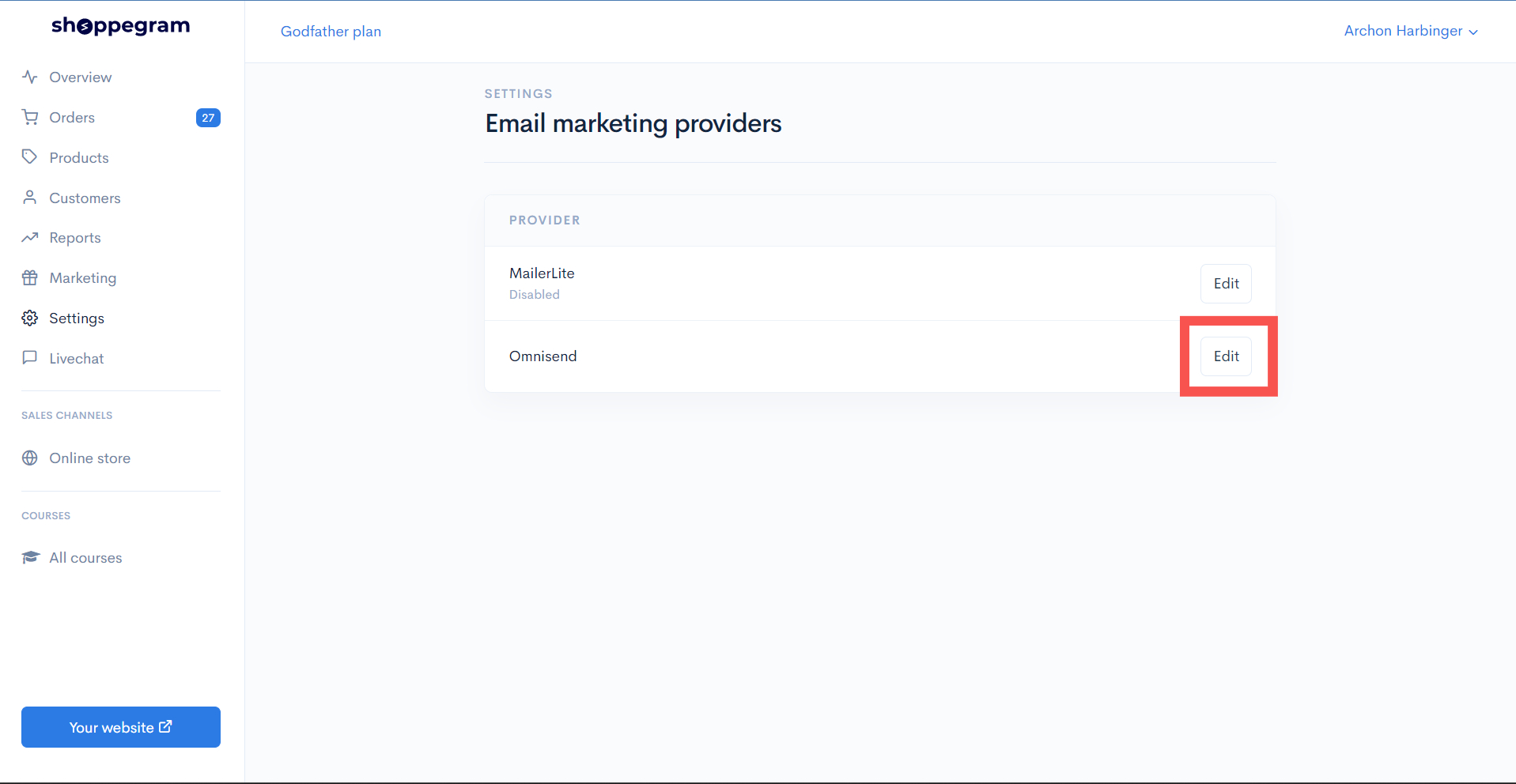
Task: Open the Godfather plan link
Action: pos(331,32)
